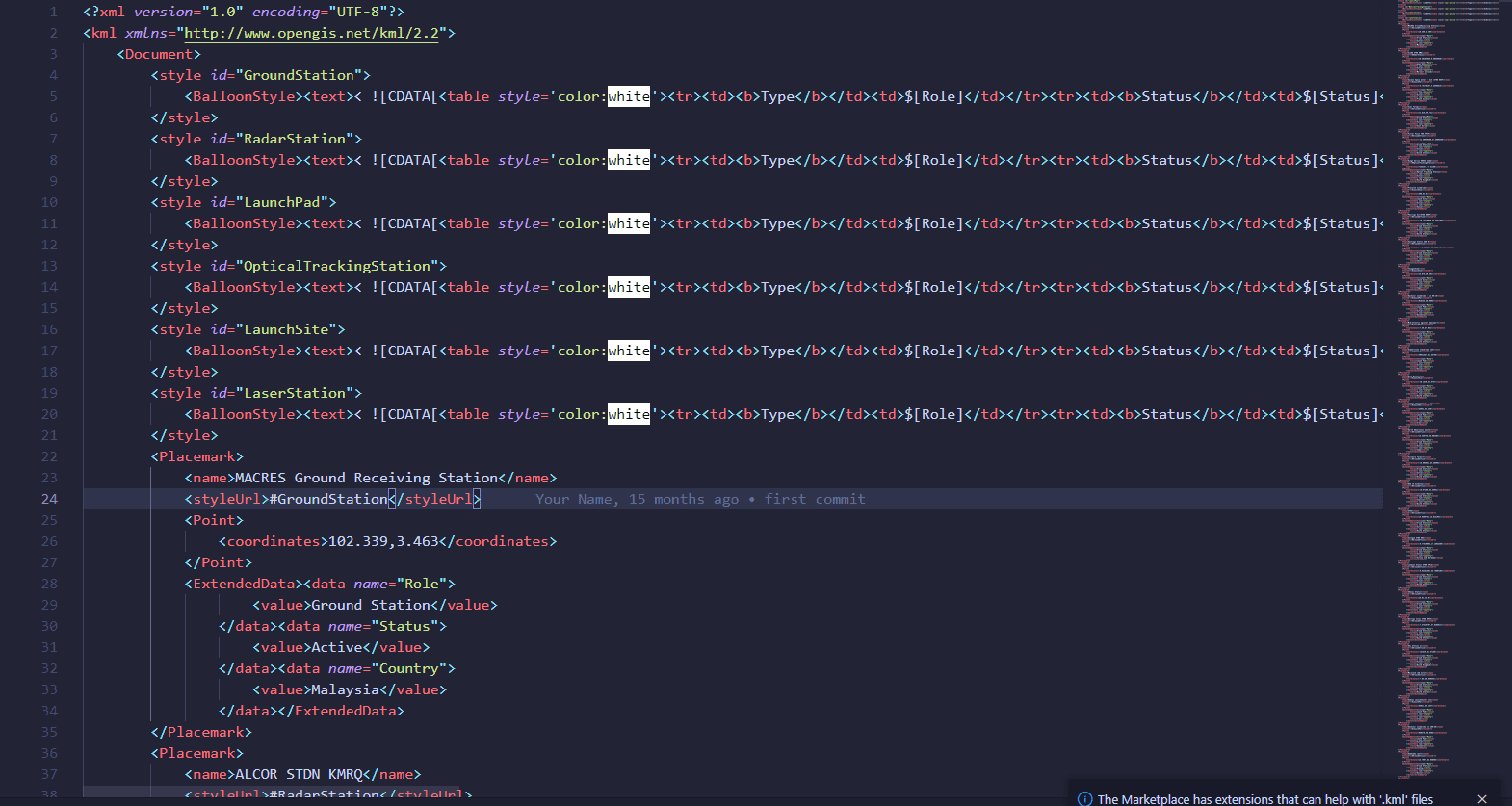This screenshot has height=806, width=1512.
Task: Click the value 'Ground Station' on line 29
Action: pos(371,605)
